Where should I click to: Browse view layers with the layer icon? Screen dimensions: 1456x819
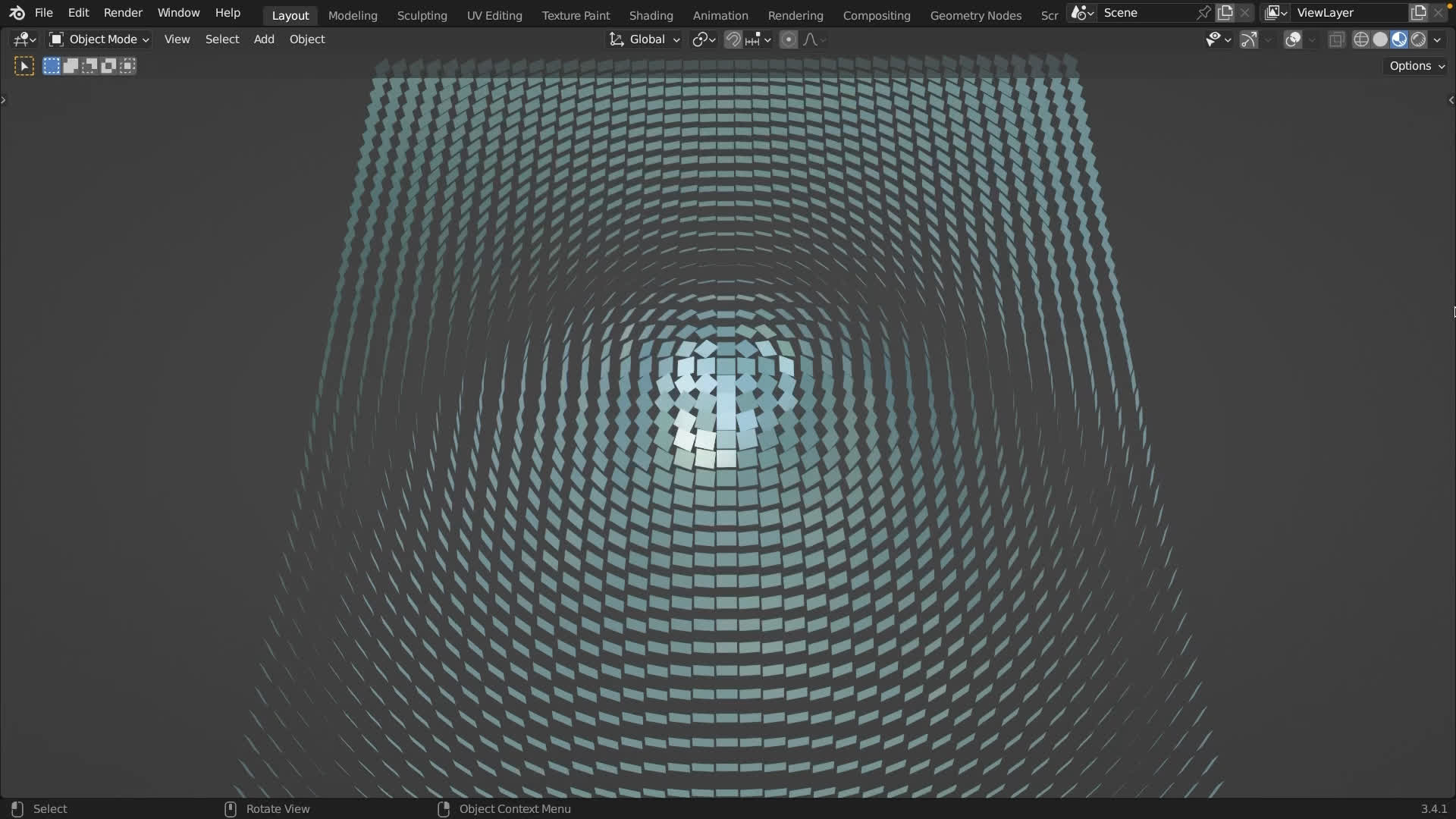pos(1276,13)
